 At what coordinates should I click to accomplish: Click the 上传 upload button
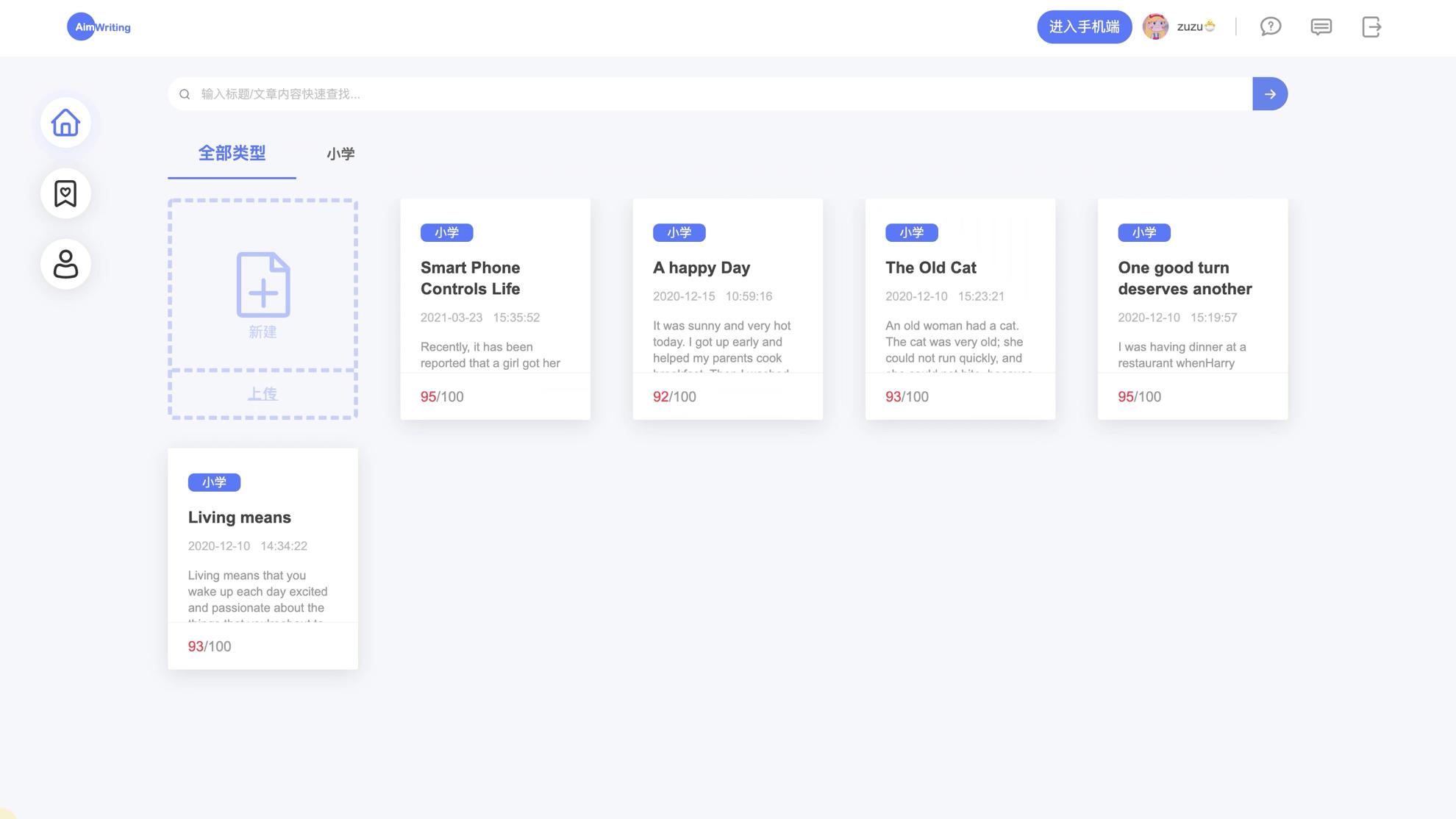pos(263,394)
